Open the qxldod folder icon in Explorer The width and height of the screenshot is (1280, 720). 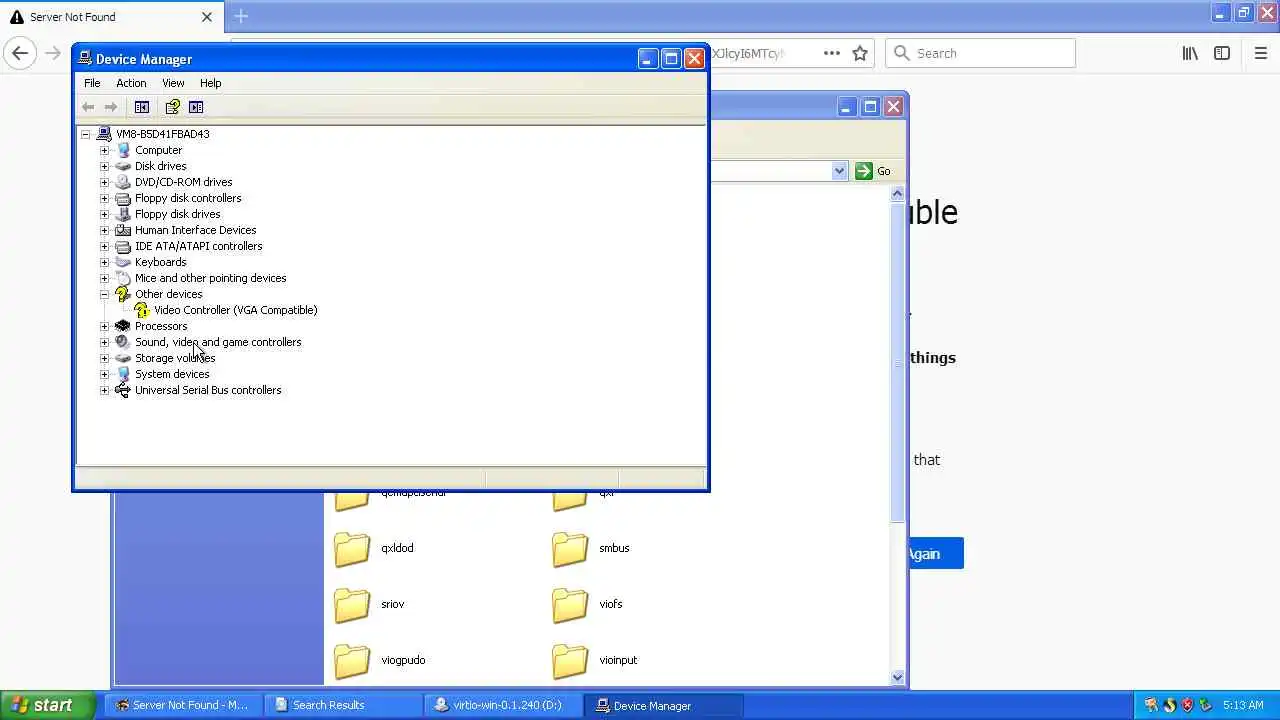coord(351,548)
